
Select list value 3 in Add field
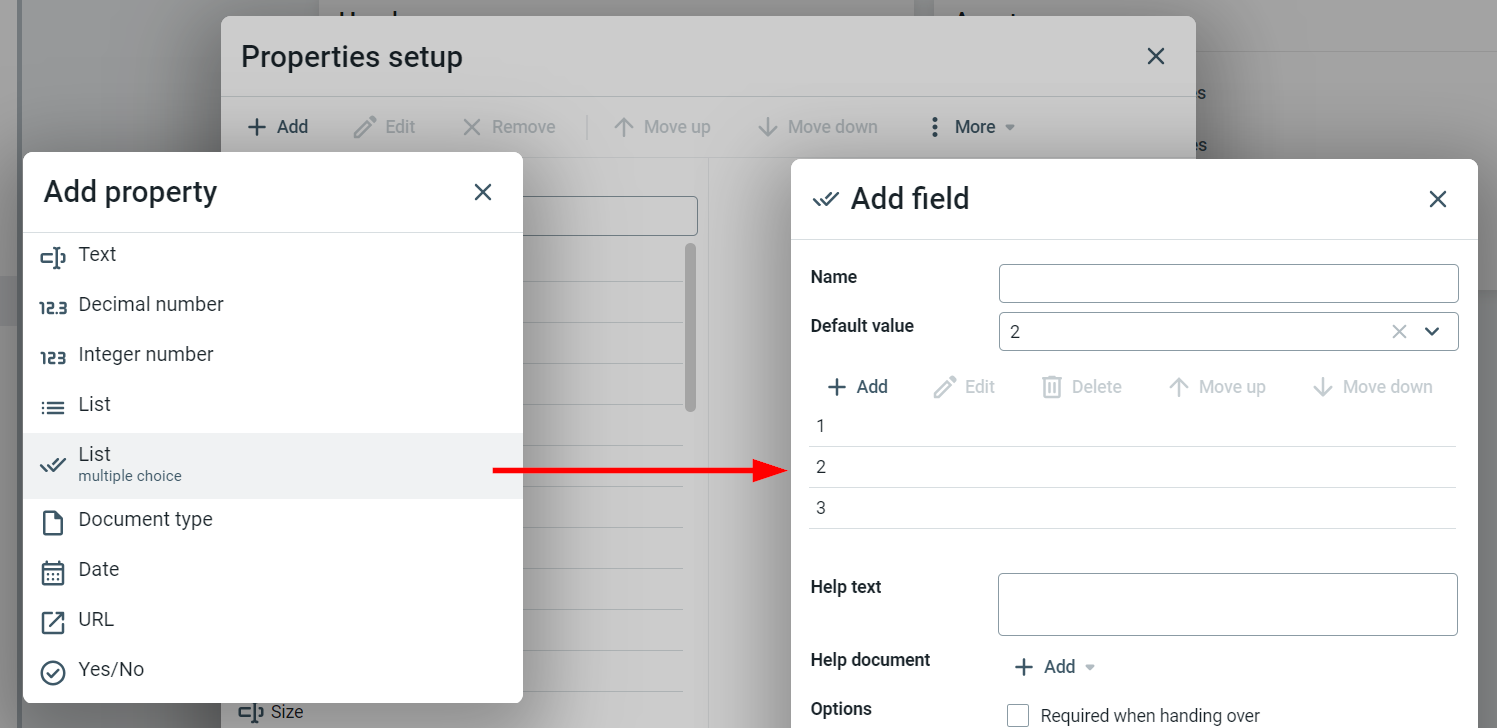coord(1131,508)
